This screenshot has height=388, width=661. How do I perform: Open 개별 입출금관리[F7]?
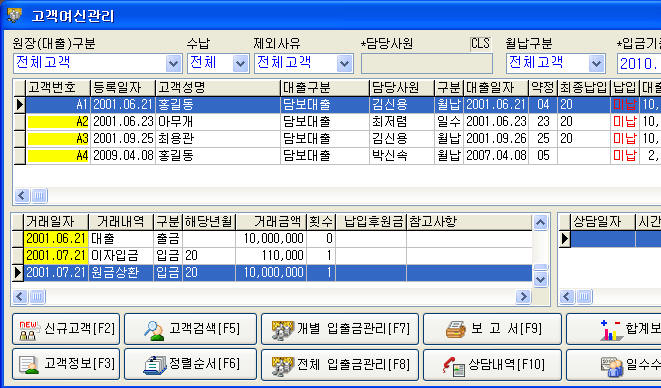click(340, 329)
